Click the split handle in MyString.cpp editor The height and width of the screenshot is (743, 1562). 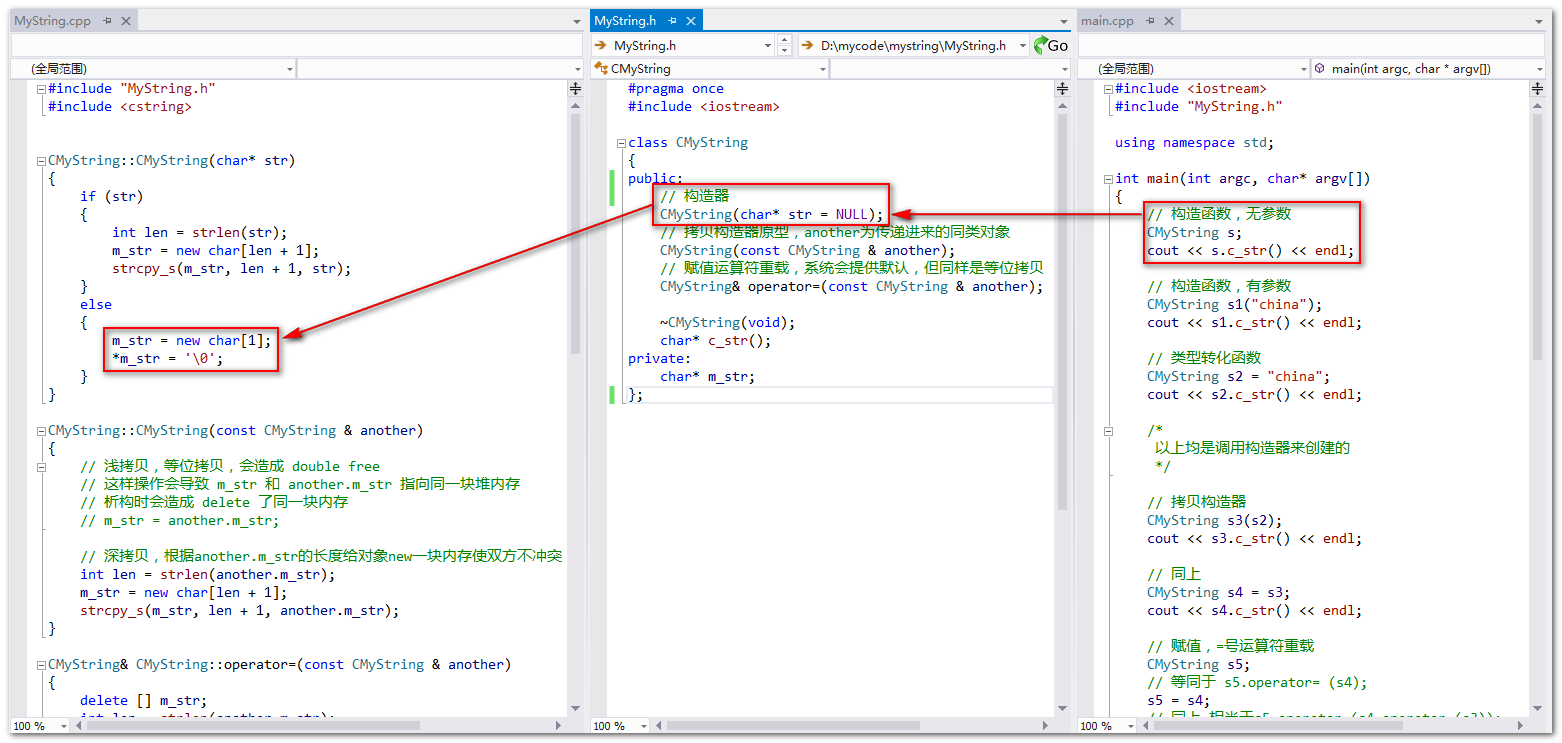click(575, 88)
